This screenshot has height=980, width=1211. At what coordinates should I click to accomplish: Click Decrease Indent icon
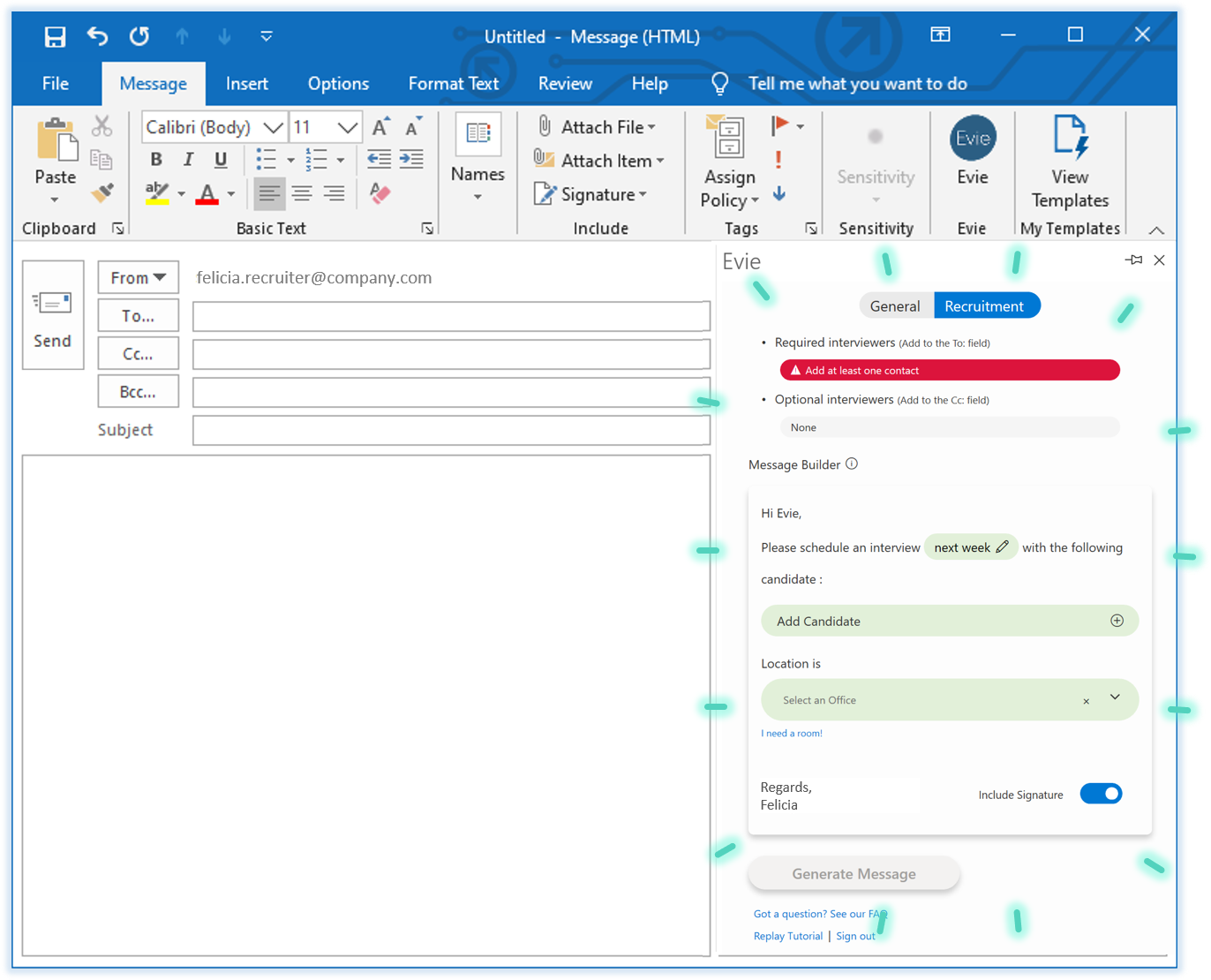point(380,160)
